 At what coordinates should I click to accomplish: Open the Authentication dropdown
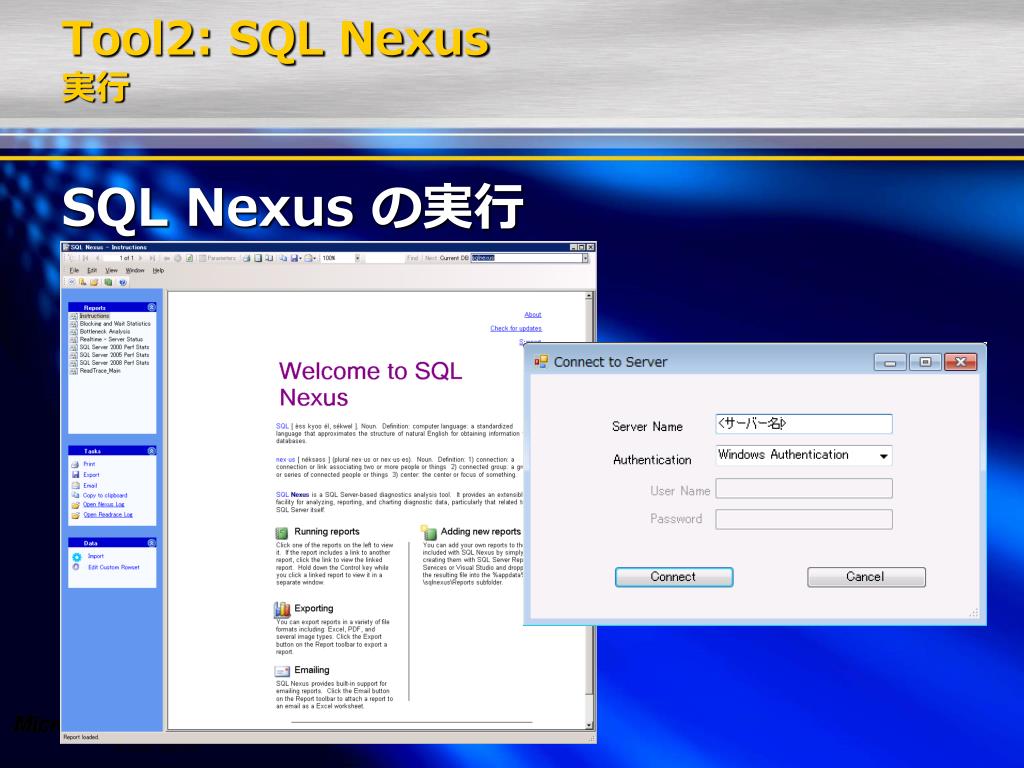tap(886, 455)
